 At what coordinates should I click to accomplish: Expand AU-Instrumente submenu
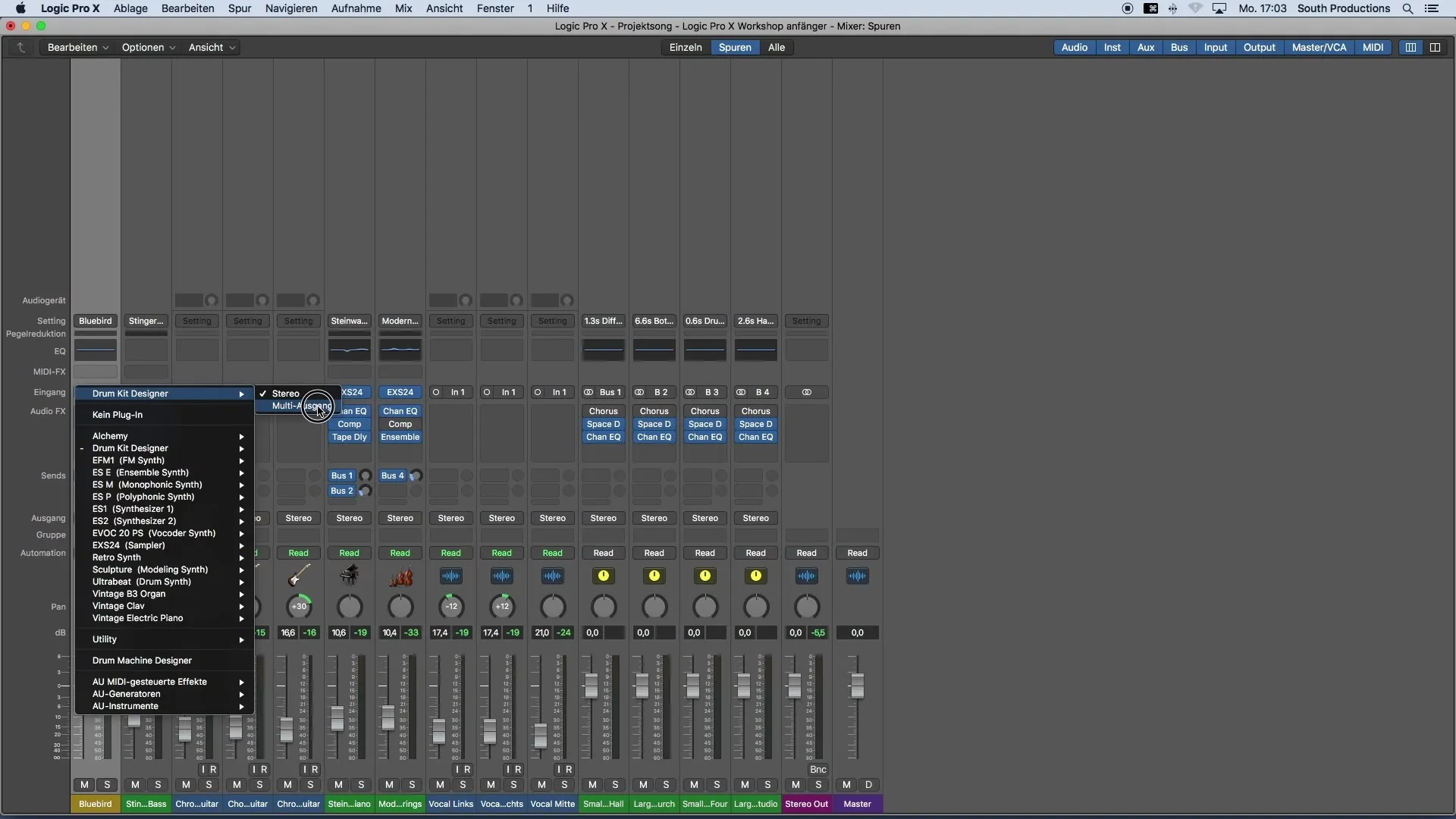(x=165, y=707)
